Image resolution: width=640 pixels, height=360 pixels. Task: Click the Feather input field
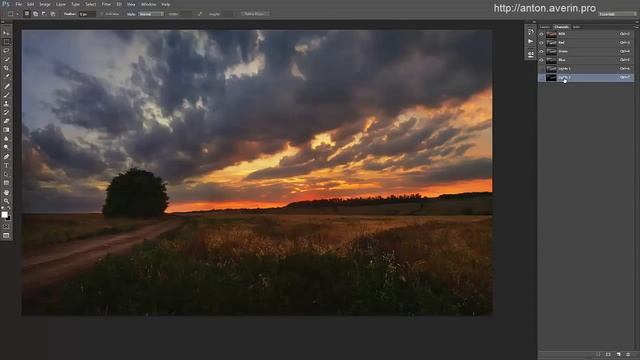[x=87, y=14]
